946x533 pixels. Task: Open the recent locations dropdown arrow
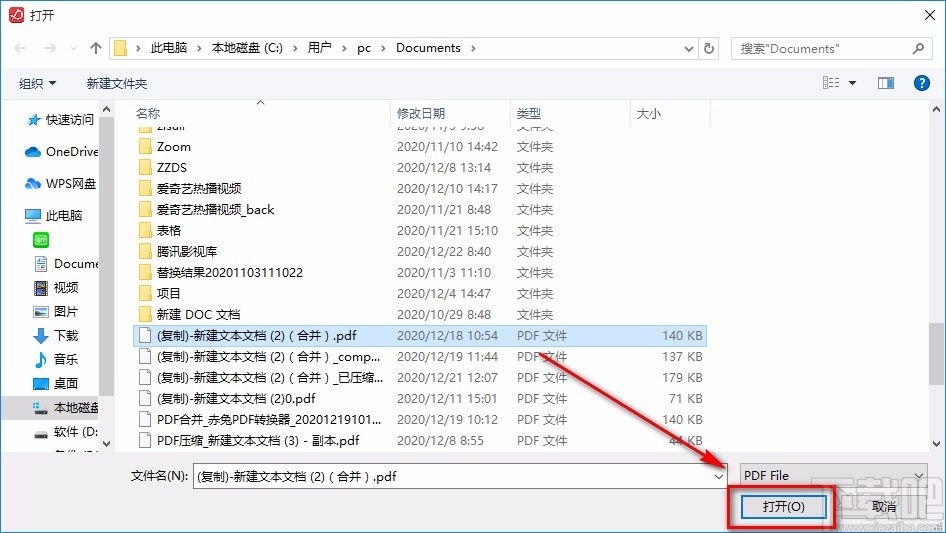pyautogui.click(x=73, y=48)
